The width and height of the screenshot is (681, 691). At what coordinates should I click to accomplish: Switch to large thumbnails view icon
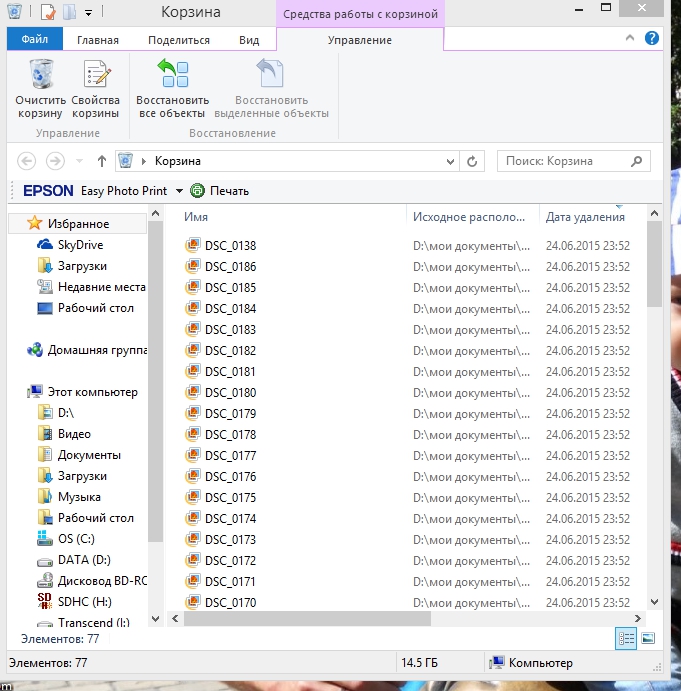click(648, 638)
